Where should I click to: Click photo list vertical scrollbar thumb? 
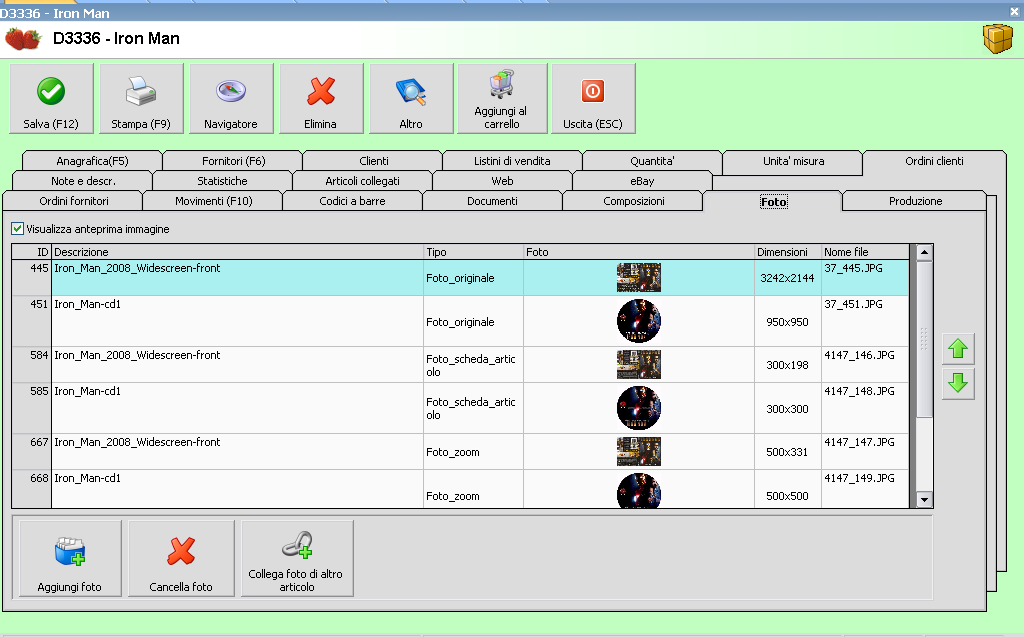pos(924,338)
